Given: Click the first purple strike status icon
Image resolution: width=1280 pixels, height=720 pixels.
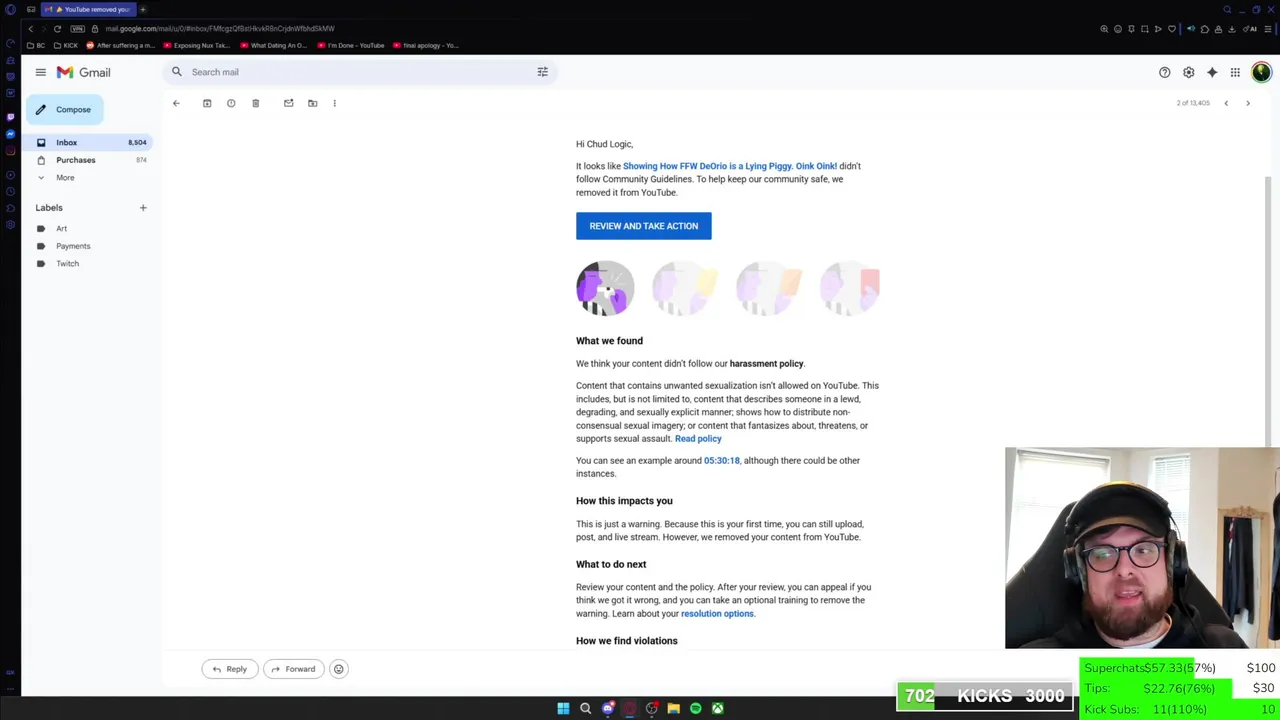Looking at the screenshot, I should click(x=605, y=288).
